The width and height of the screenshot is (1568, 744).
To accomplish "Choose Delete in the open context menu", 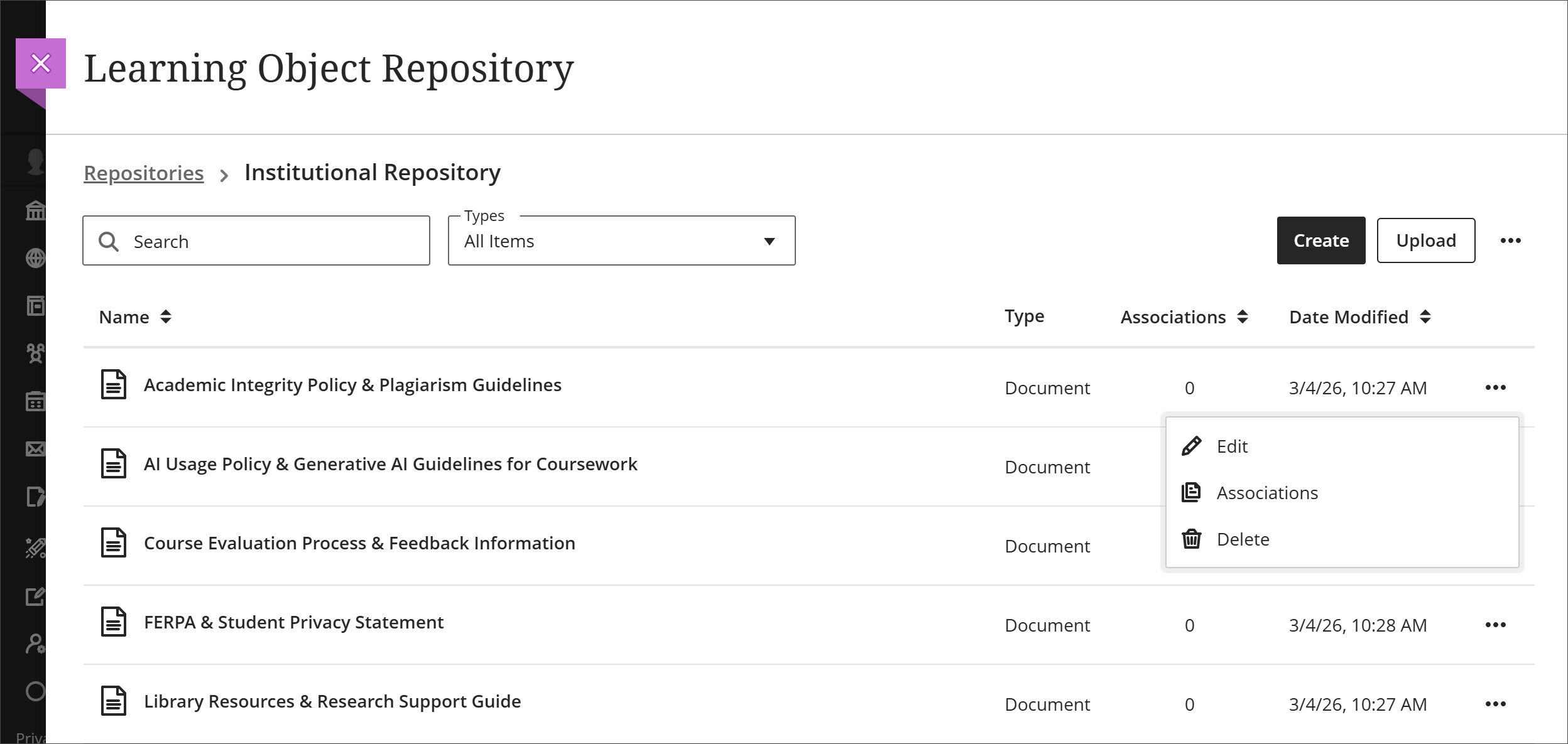I will pos(1243,539).
